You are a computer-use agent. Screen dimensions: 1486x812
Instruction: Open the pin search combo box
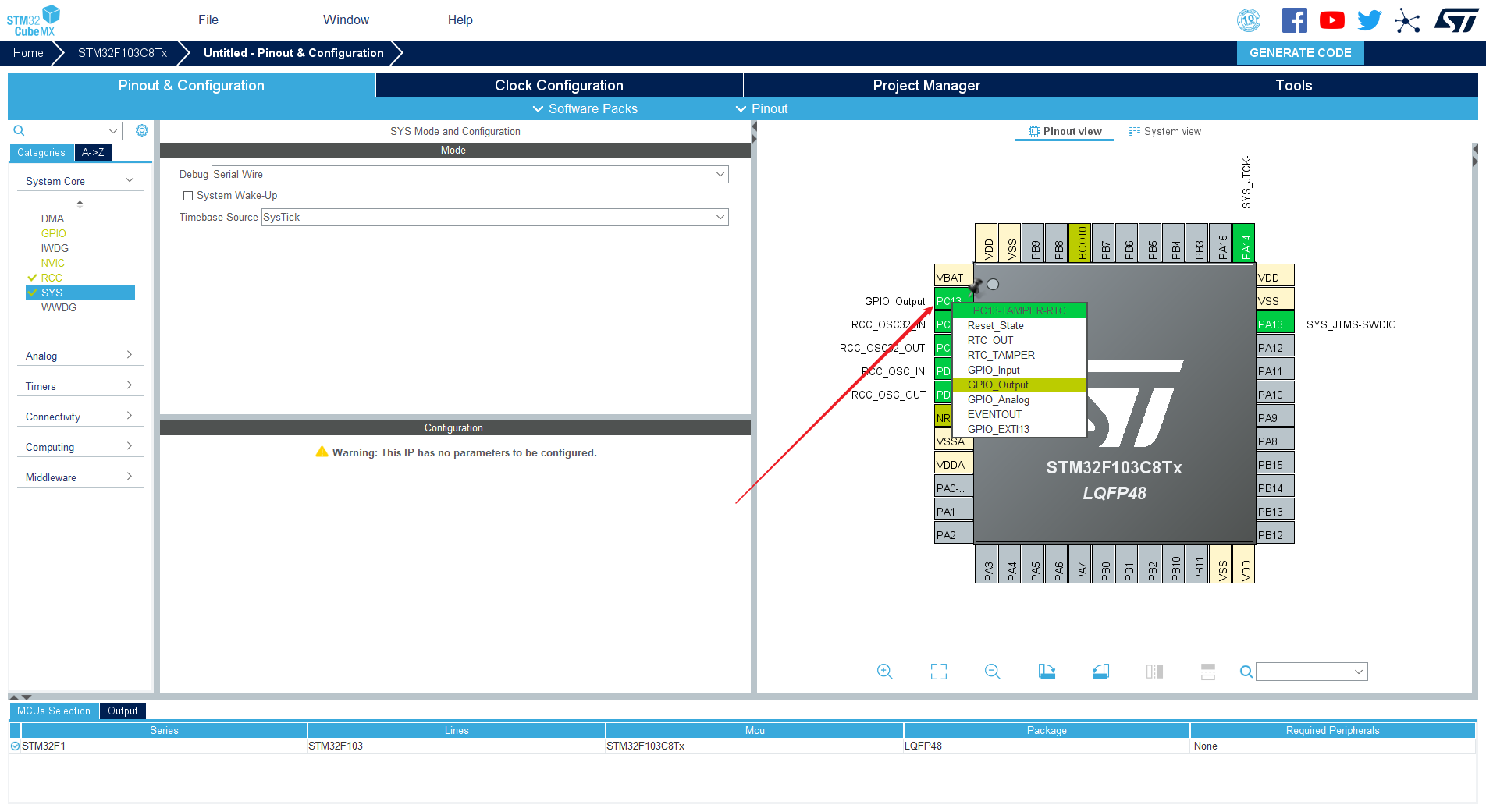(1312, 672)
